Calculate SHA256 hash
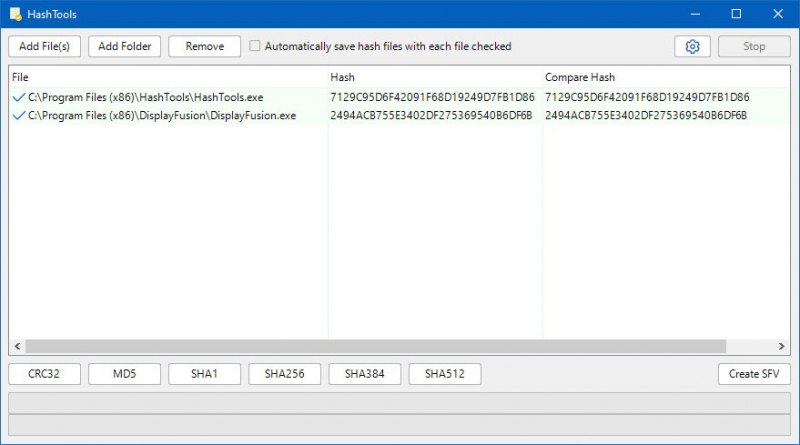800x445 pixels. (284, 374)
